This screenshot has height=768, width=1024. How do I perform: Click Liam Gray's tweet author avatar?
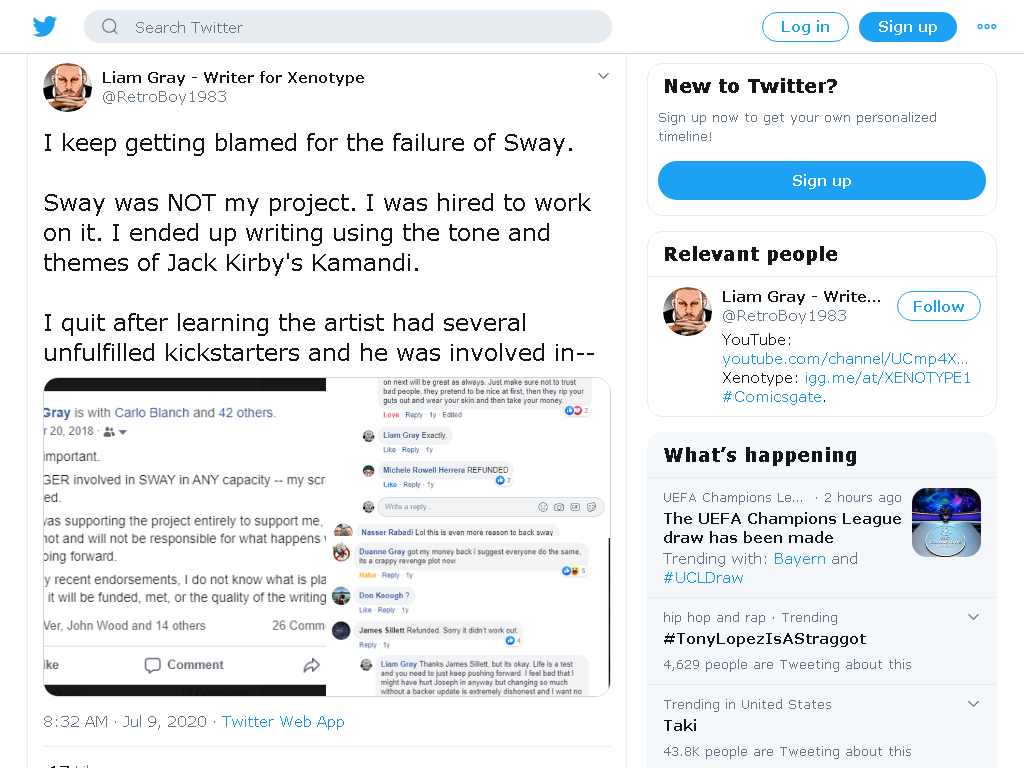[67, 88]
